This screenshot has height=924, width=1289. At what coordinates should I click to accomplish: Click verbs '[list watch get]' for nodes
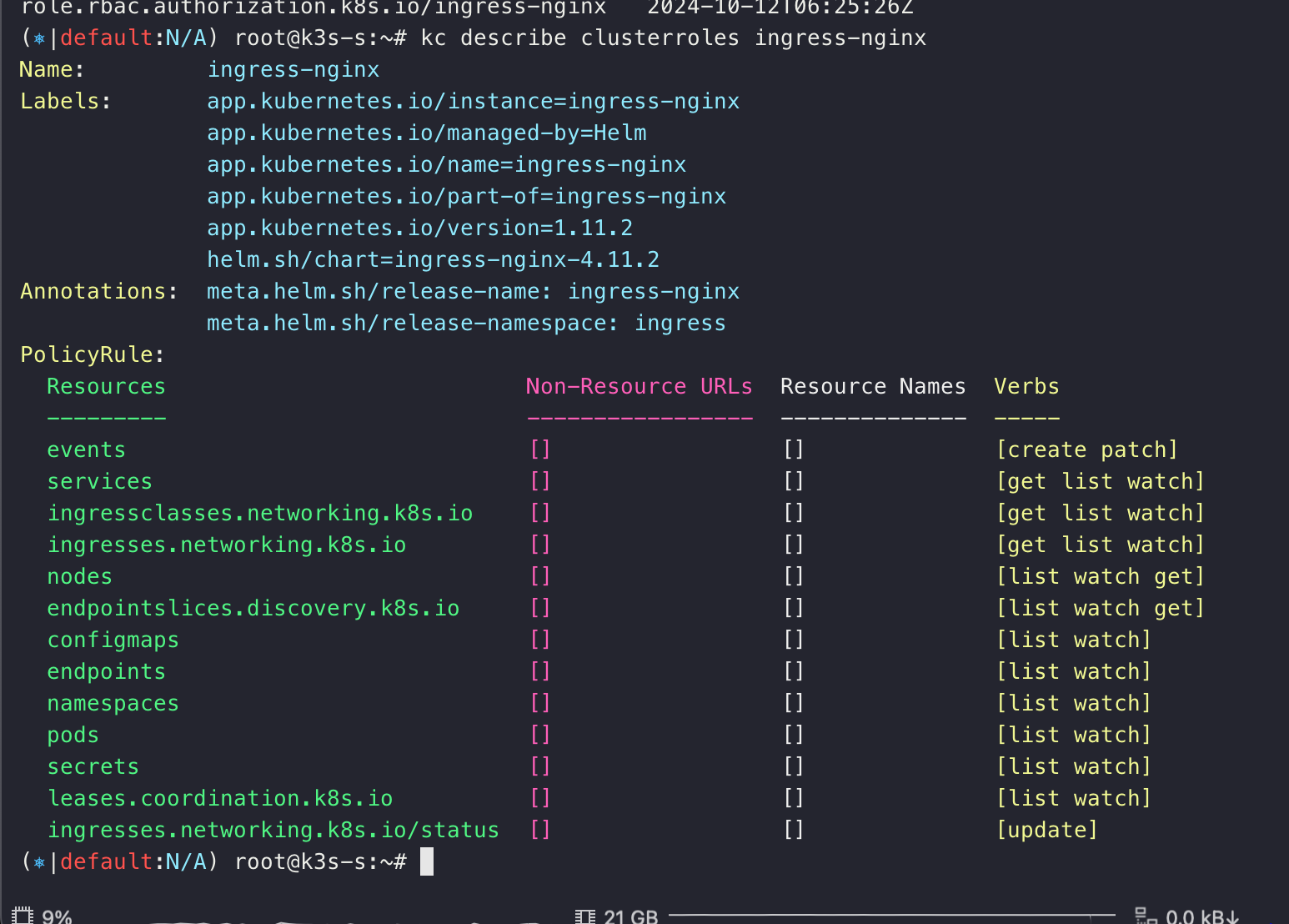[1101, 577]
